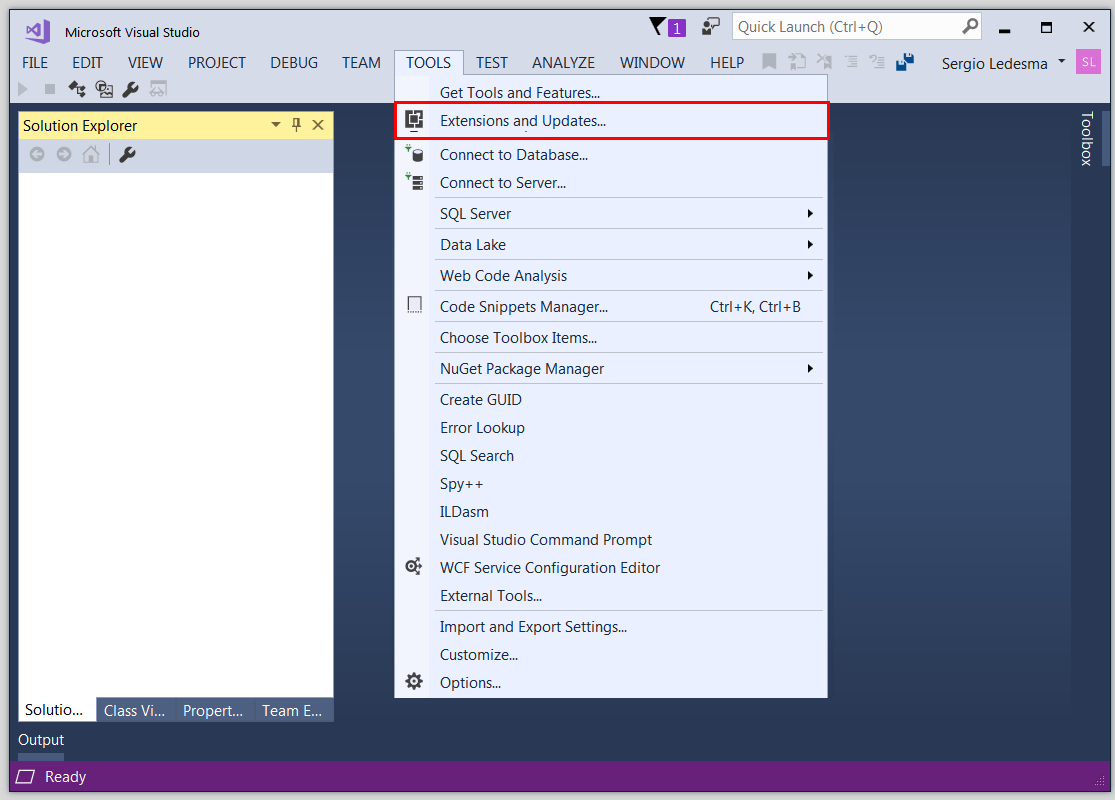
Task: Click the Options gear icon
Action: click(x=414, y=681)
